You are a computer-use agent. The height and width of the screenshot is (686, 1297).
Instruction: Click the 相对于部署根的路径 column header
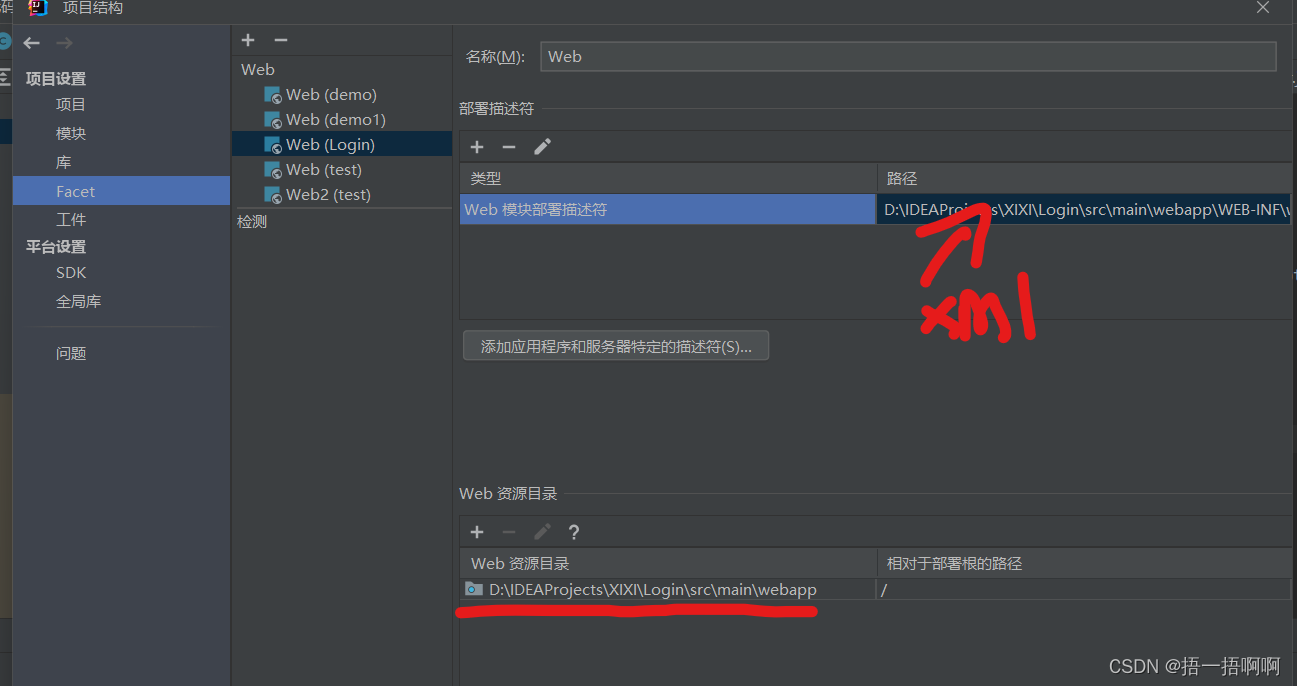click(x=1086, y=563)
